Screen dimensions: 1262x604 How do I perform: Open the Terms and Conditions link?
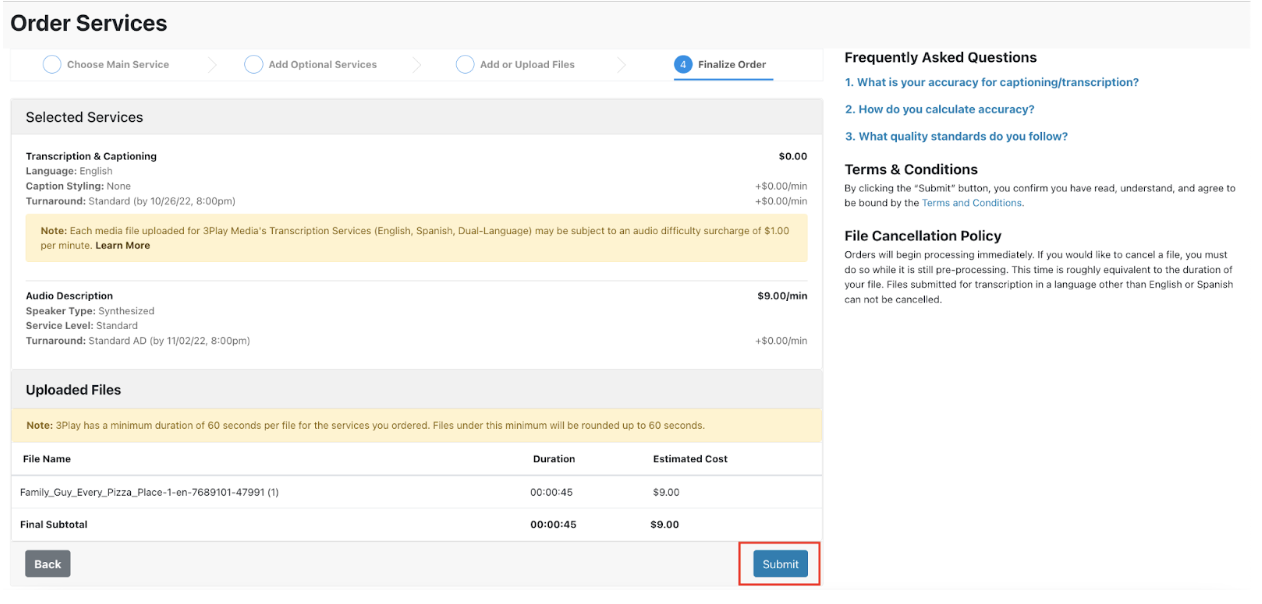[972, 203]
